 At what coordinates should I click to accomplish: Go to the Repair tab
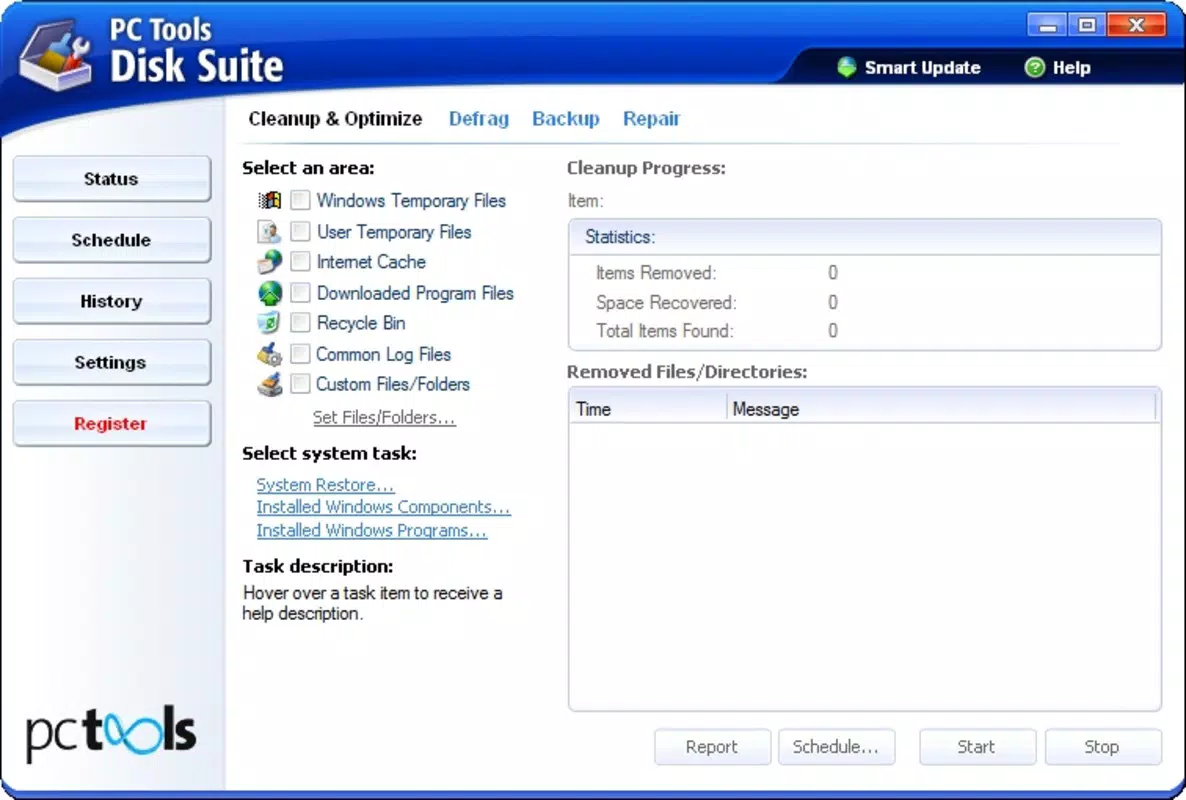click(x=651, y=119)
